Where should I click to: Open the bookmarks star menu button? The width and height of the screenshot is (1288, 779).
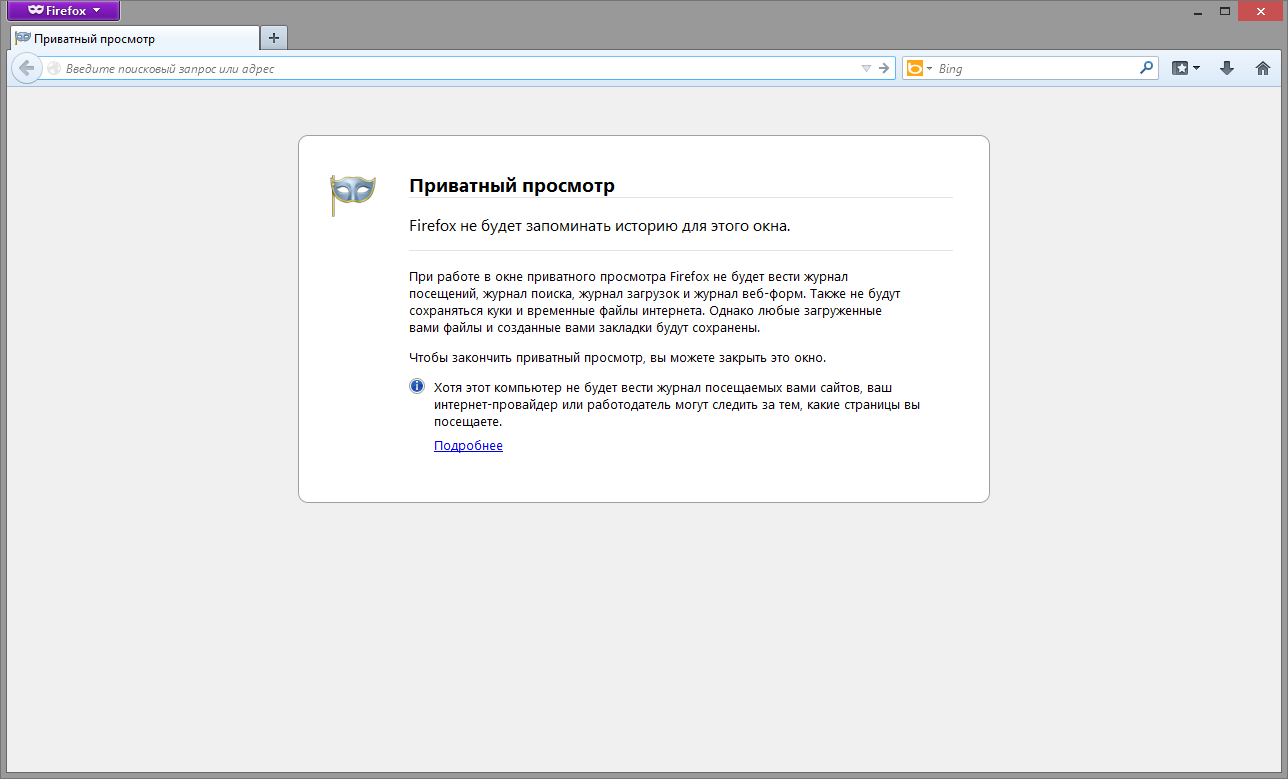click(1186, 69)
